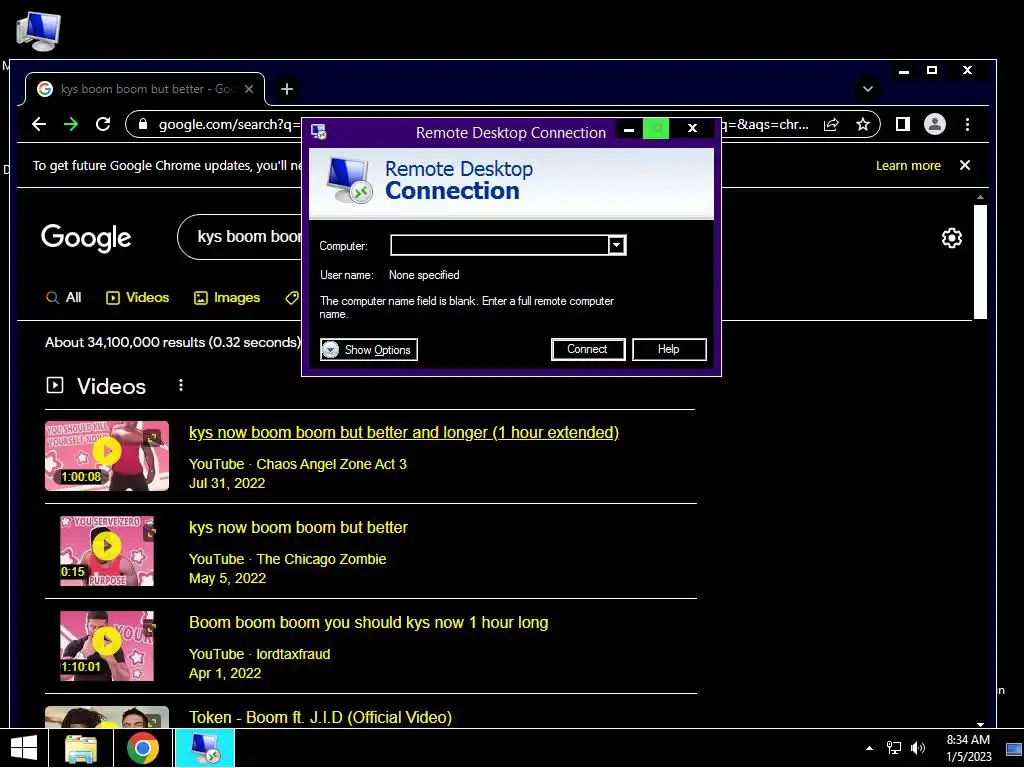Open 'Token - Boom ft. J.I.D (Official Video)' result

tap(320, 717)
